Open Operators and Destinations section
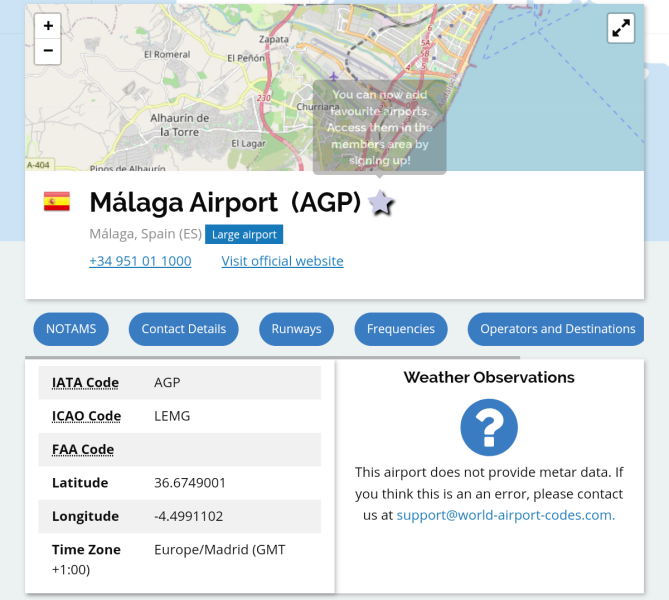 tap(556, 329)
